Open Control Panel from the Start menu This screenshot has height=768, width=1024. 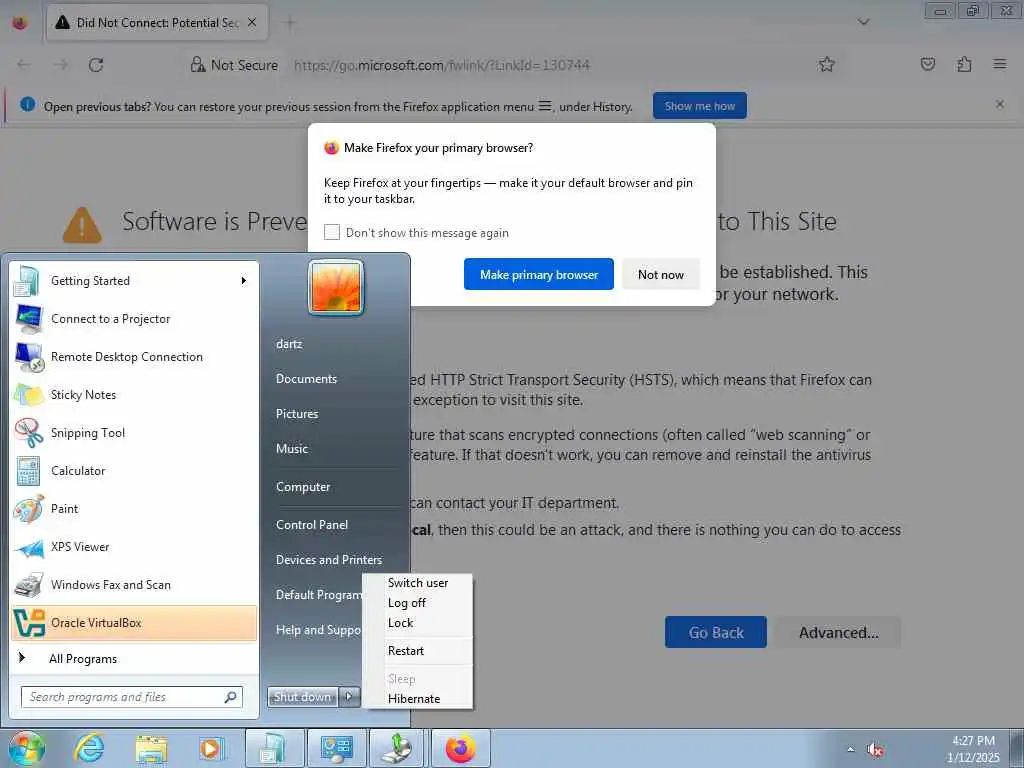click(x=312, y=525)
